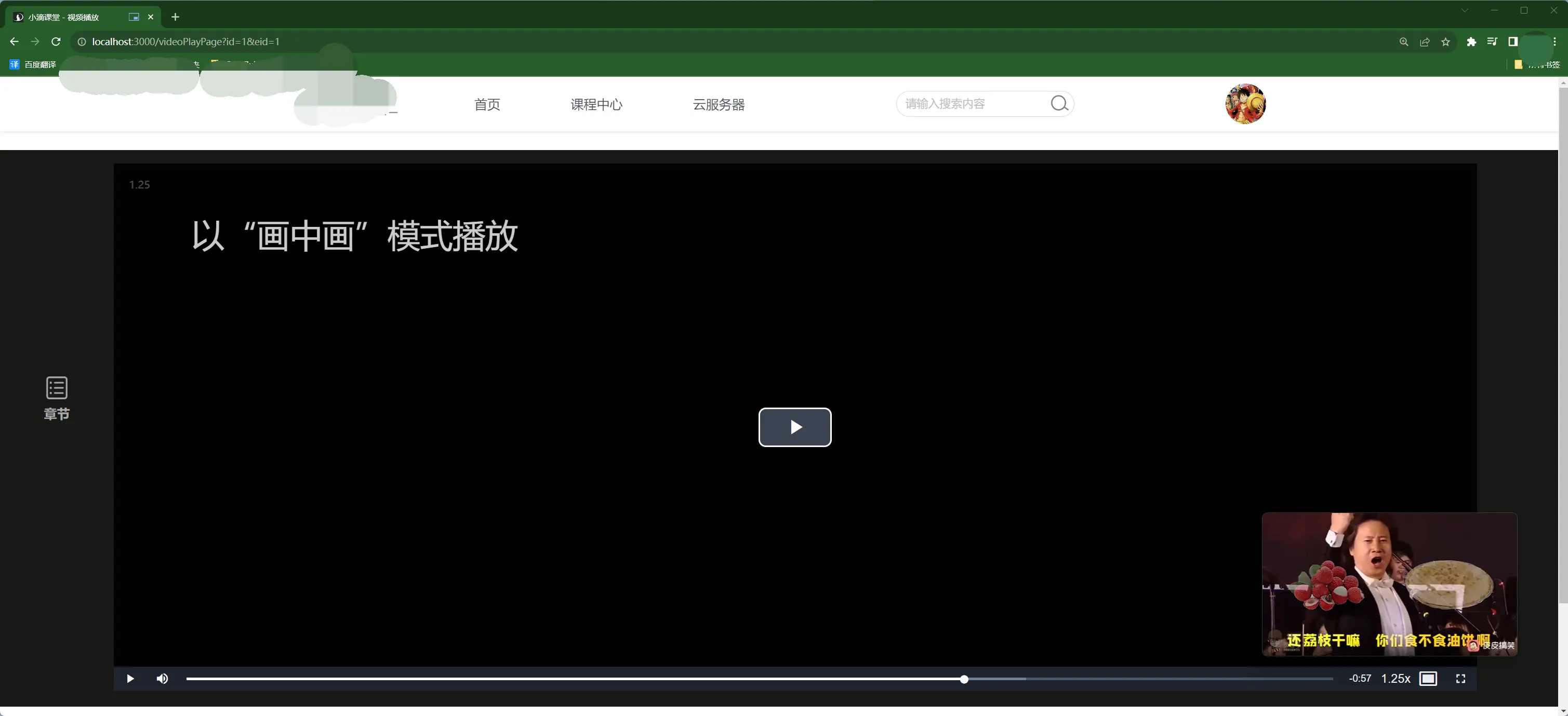Screen dimensions: 1568x716
Task: Click the scrollbar down arrow
Action: point(1562,710)
